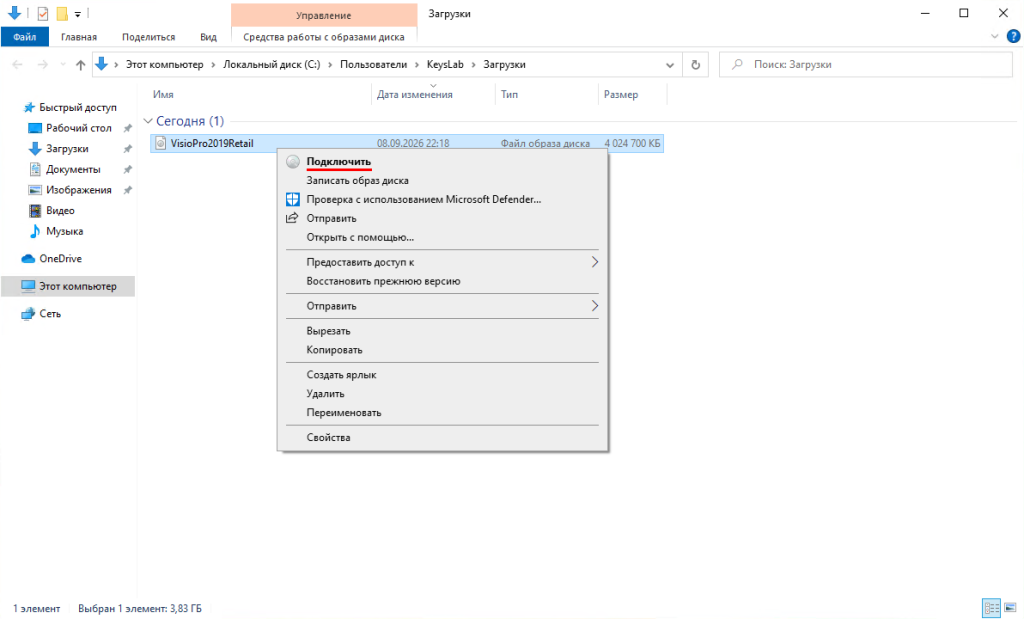Select OneDrive in navigation pane
Viewport: 1024px width, 619px height.
tap(61, 259)
